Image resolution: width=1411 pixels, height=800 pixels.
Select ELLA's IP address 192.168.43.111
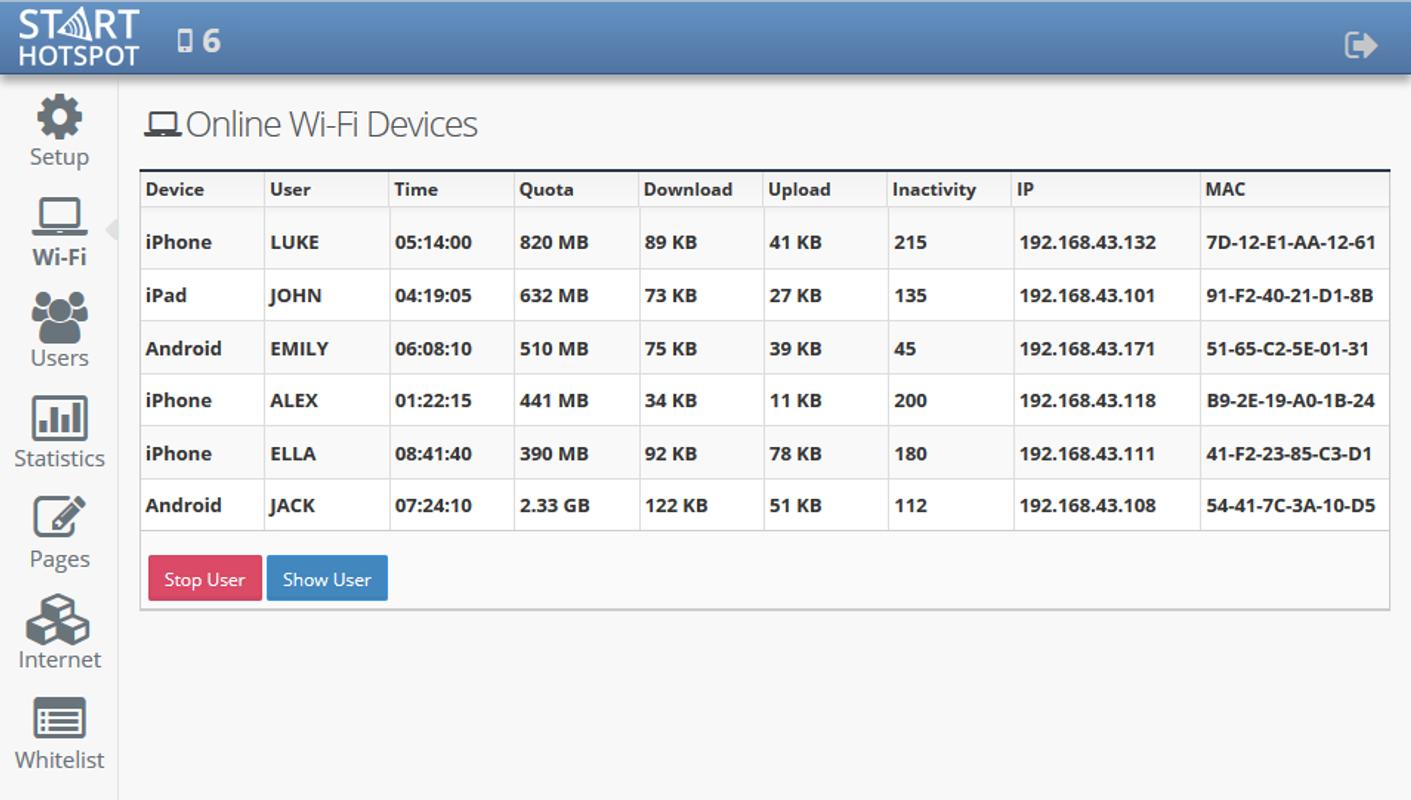(1087, 453)
